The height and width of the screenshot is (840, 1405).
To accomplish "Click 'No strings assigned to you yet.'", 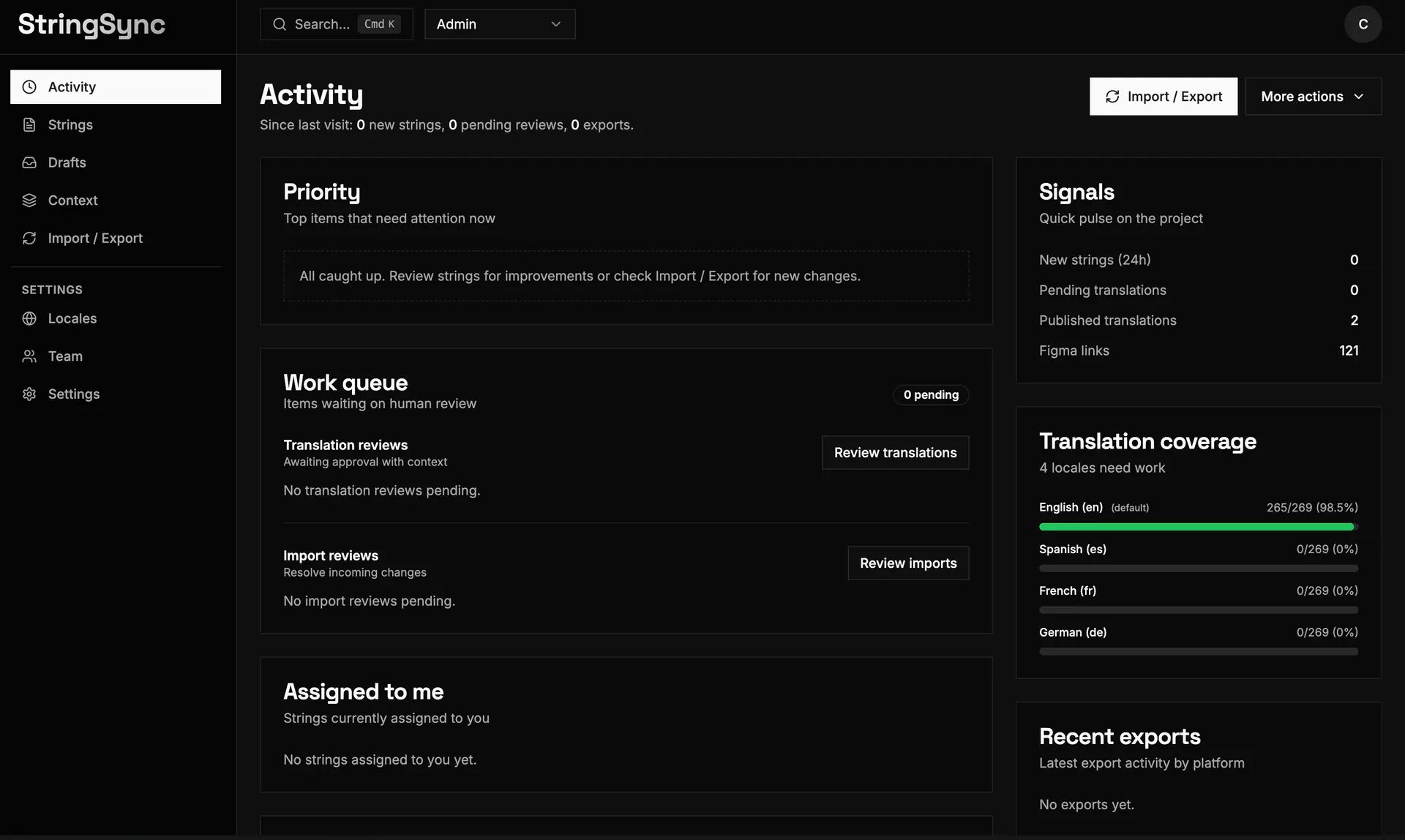I will pyautogui.click(x=380, y=760).
